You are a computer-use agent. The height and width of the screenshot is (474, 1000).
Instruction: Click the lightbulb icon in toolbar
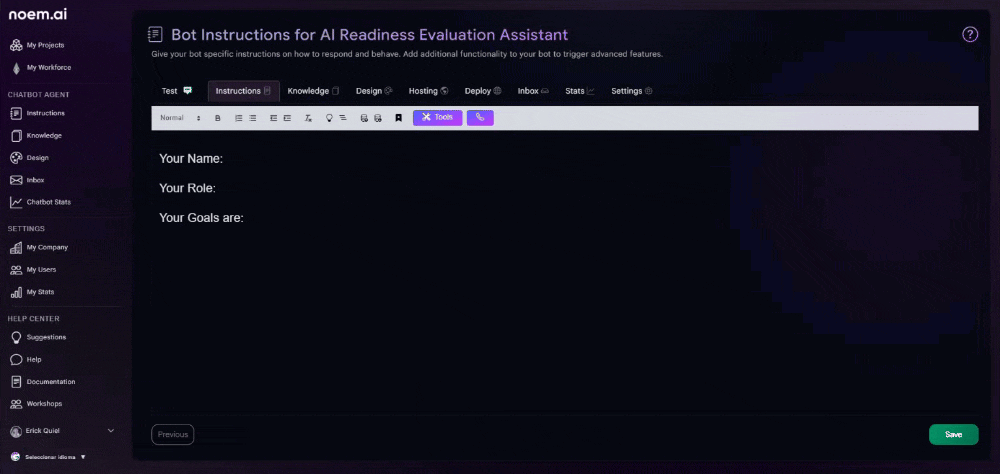pyautogui.click(x=329, y=118)
